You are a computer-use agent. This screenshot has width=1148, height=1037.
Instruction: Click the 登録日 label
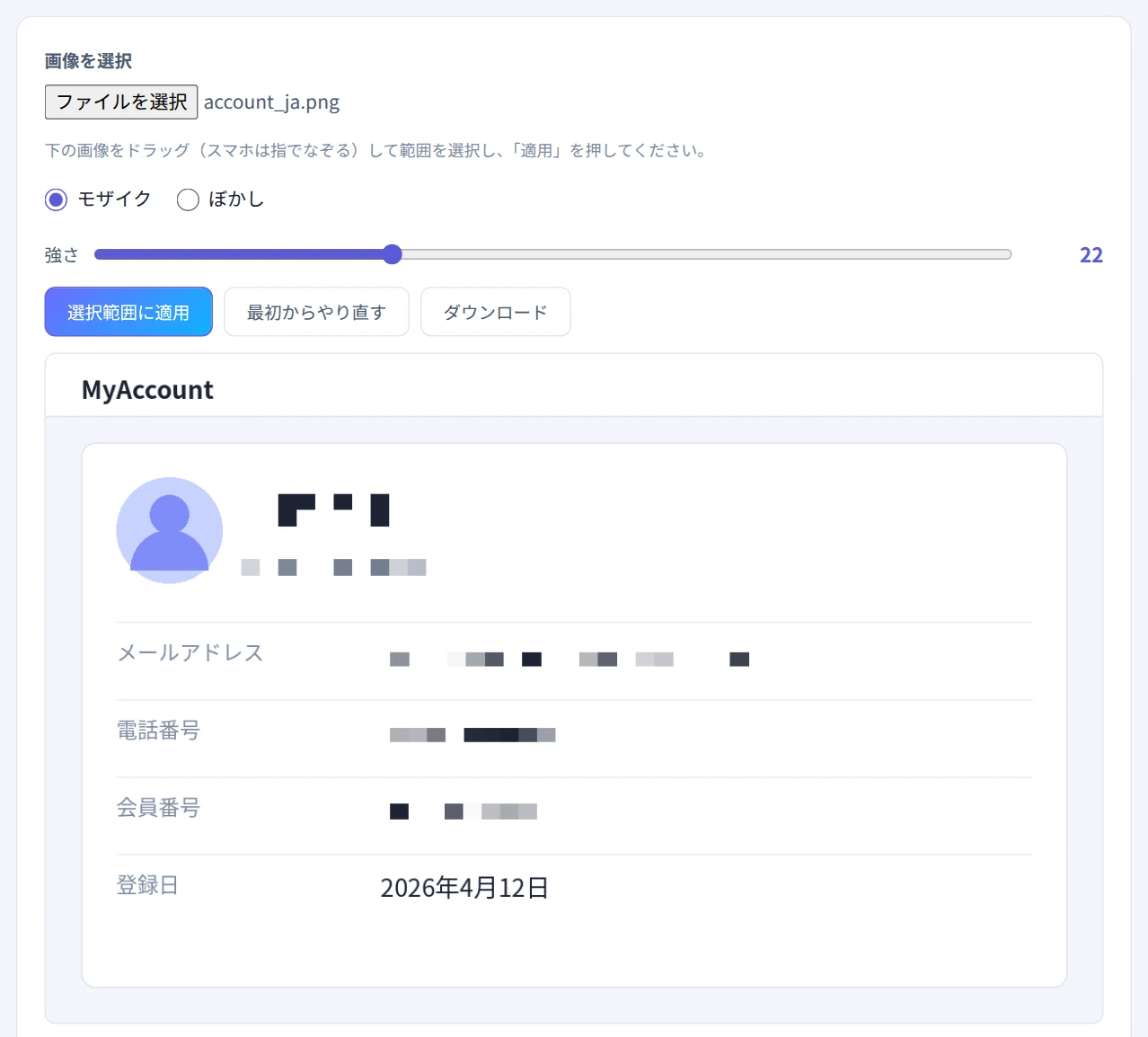coord(147,885)
